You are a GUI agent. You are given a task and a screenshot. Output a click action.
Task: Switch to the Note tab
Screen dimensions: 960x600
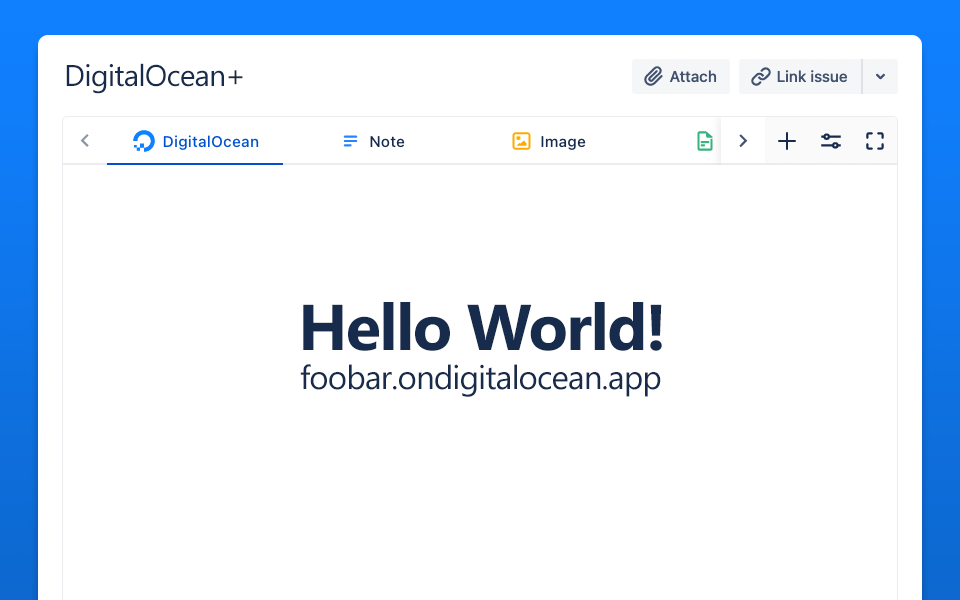click(373, 141)
